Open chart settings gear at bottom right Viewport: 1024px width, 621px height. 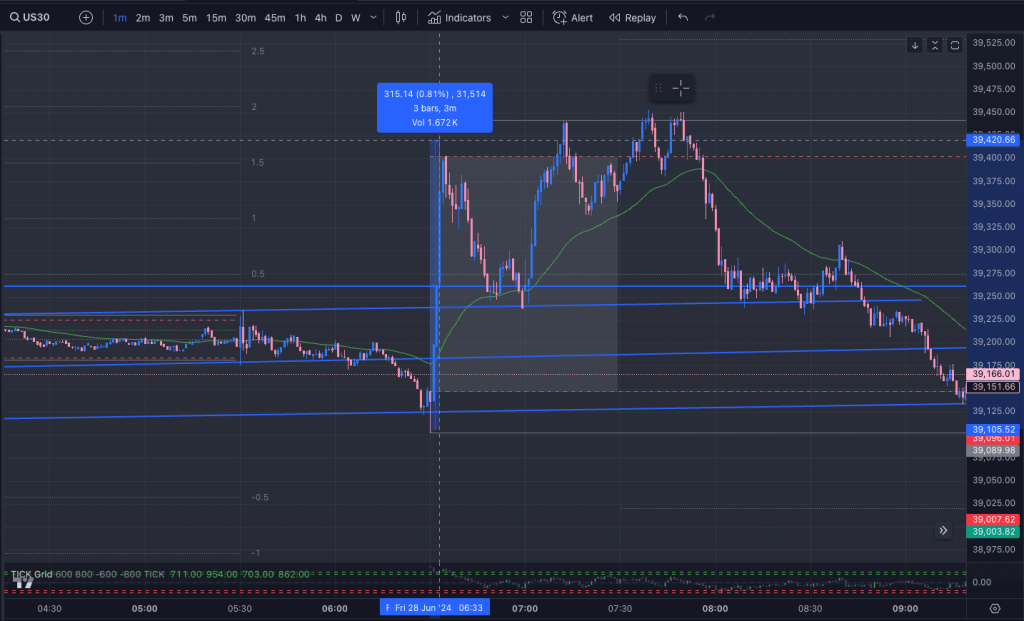pyautogui.click(x=994, y=608)
